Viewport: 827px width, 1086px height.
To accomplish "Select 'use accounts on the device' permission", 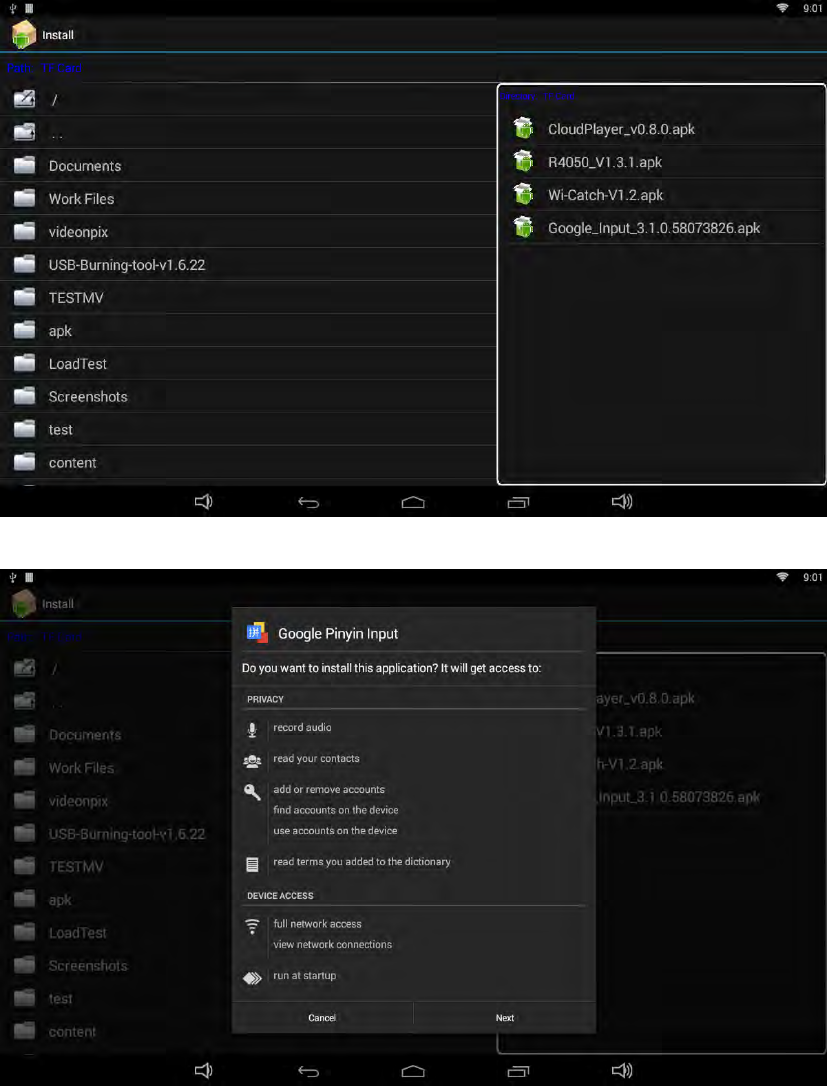I will coord(335,830).
